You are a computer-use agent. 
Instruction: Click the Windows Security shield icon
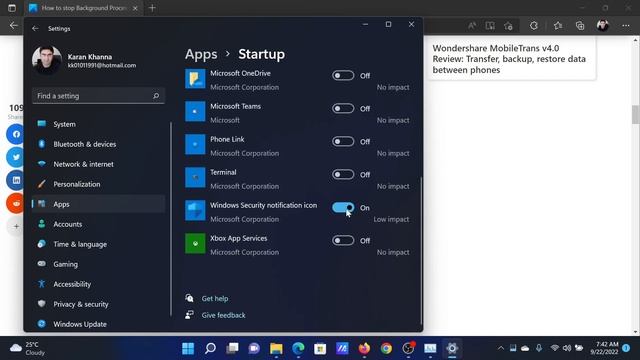pos(195,211)
